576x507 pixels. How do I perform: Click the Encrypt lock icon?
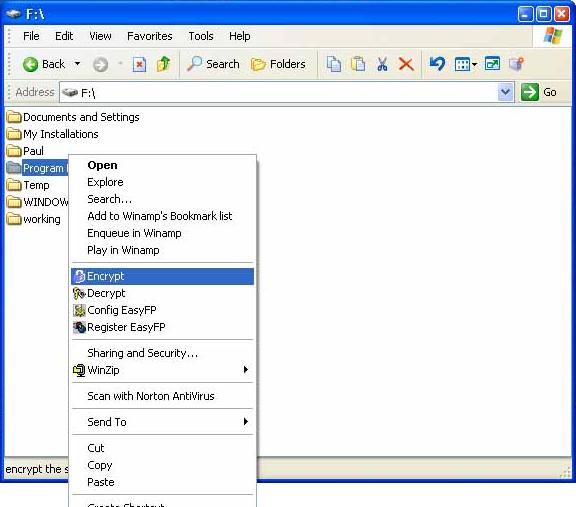(x=79, y=276)
